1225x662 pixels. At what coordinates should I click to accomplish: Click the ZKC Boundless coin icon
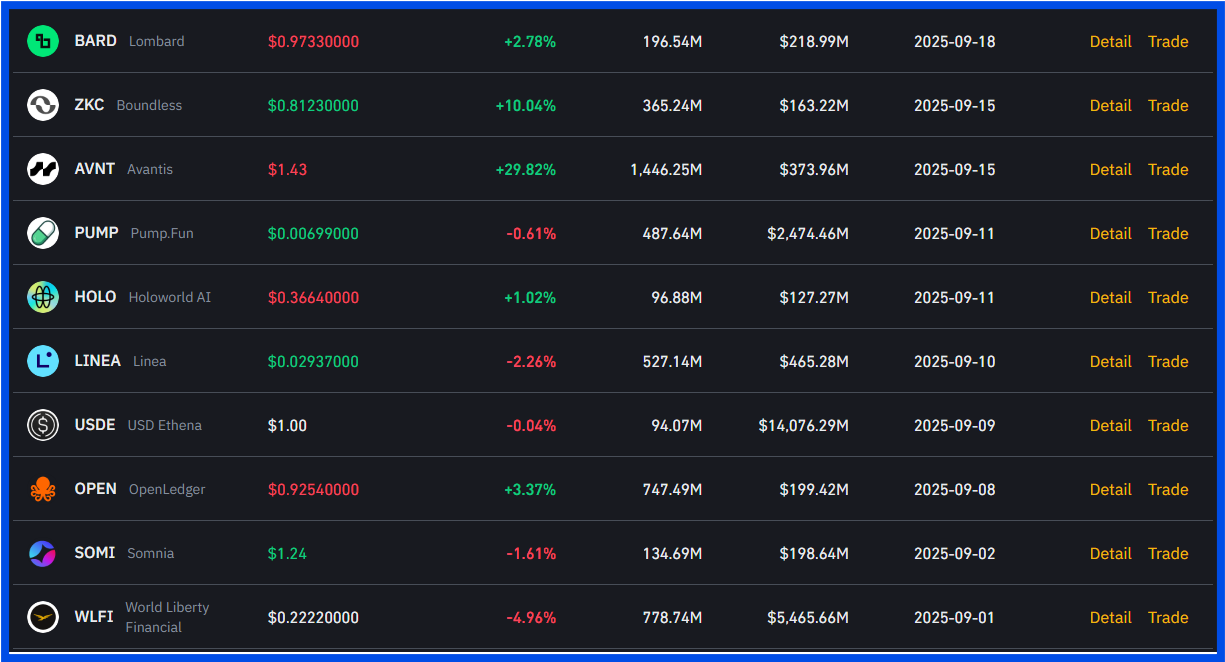pos(43,105)
